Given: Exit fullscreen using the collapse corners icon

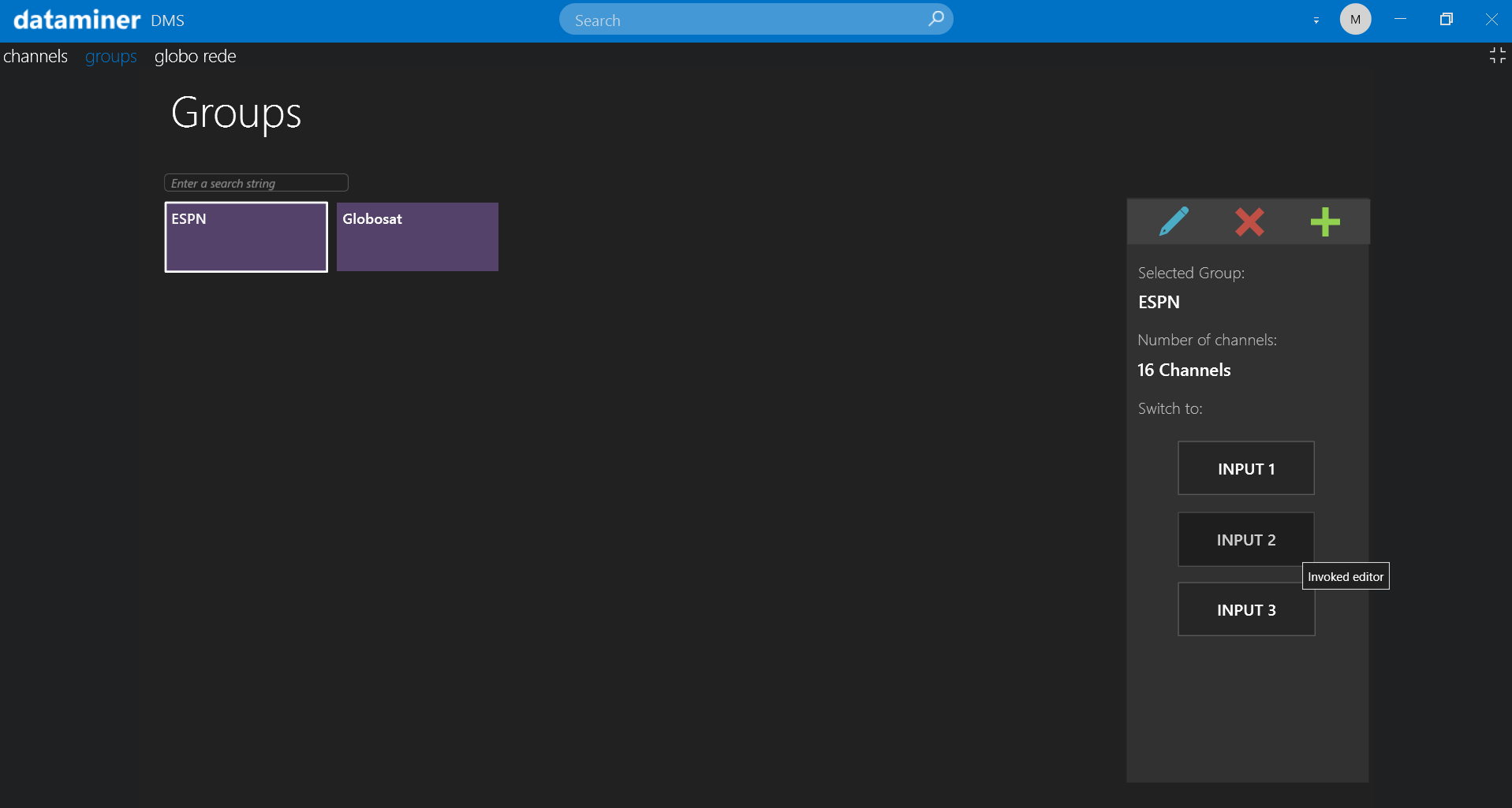Looking at the screenshot, I should [x=1497, y=55].
